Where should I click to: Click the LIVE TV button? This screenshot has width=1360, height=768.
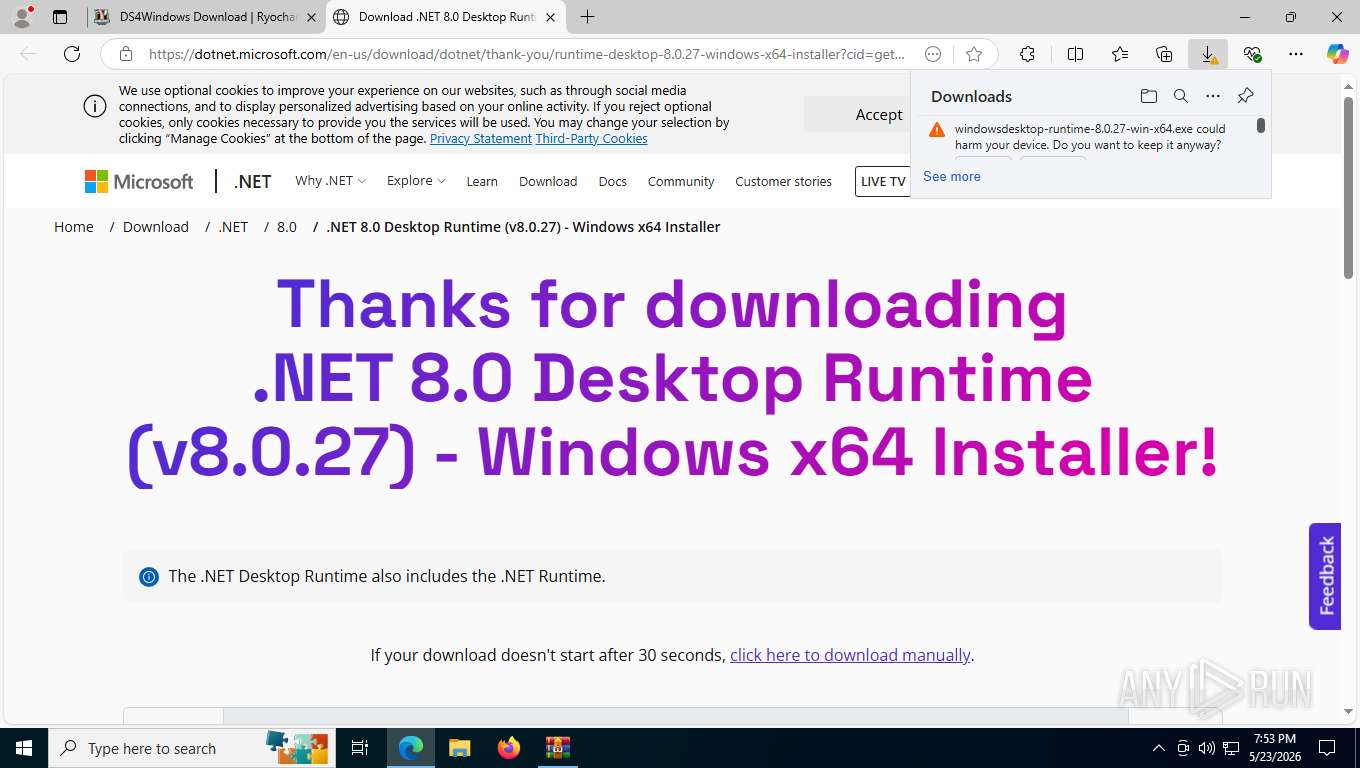click(x=883, y=181)
